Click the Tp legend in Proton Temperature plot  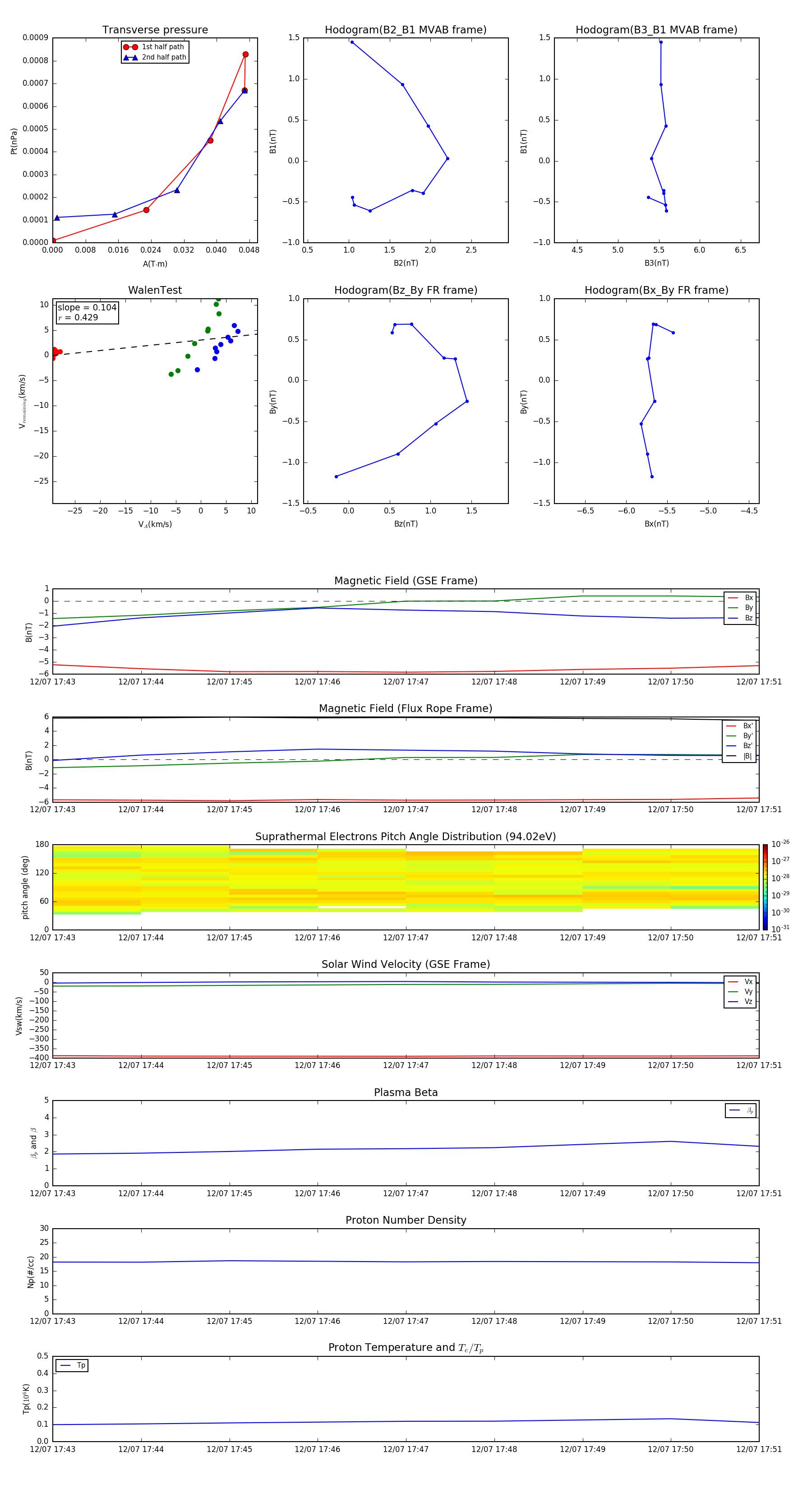[72, 1365]
